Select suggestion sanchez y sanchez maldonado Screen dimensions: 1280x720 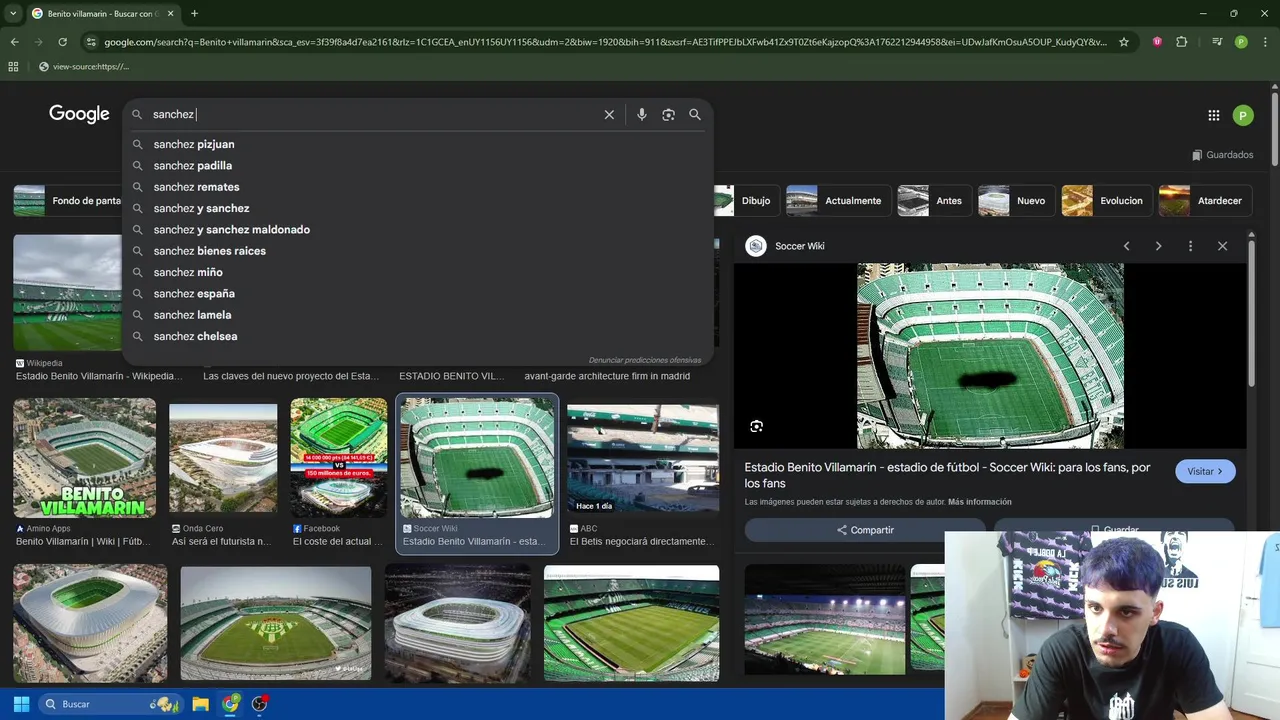pos(418,230)
